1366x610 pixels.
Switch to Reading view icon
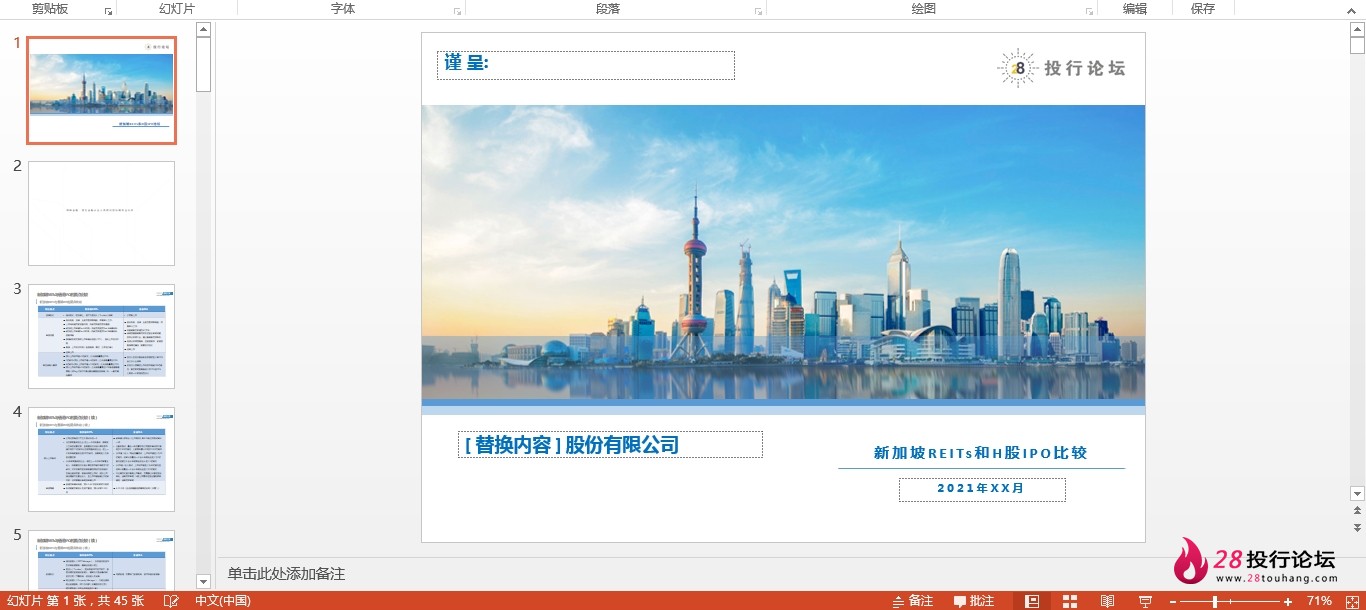[1107, 601]
